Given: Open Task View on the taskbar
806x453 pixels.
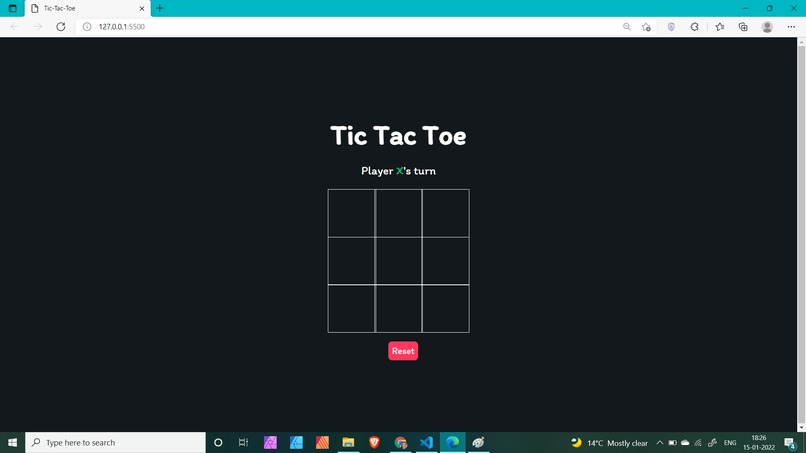Looking at the screenshot, I should [243, 442].
